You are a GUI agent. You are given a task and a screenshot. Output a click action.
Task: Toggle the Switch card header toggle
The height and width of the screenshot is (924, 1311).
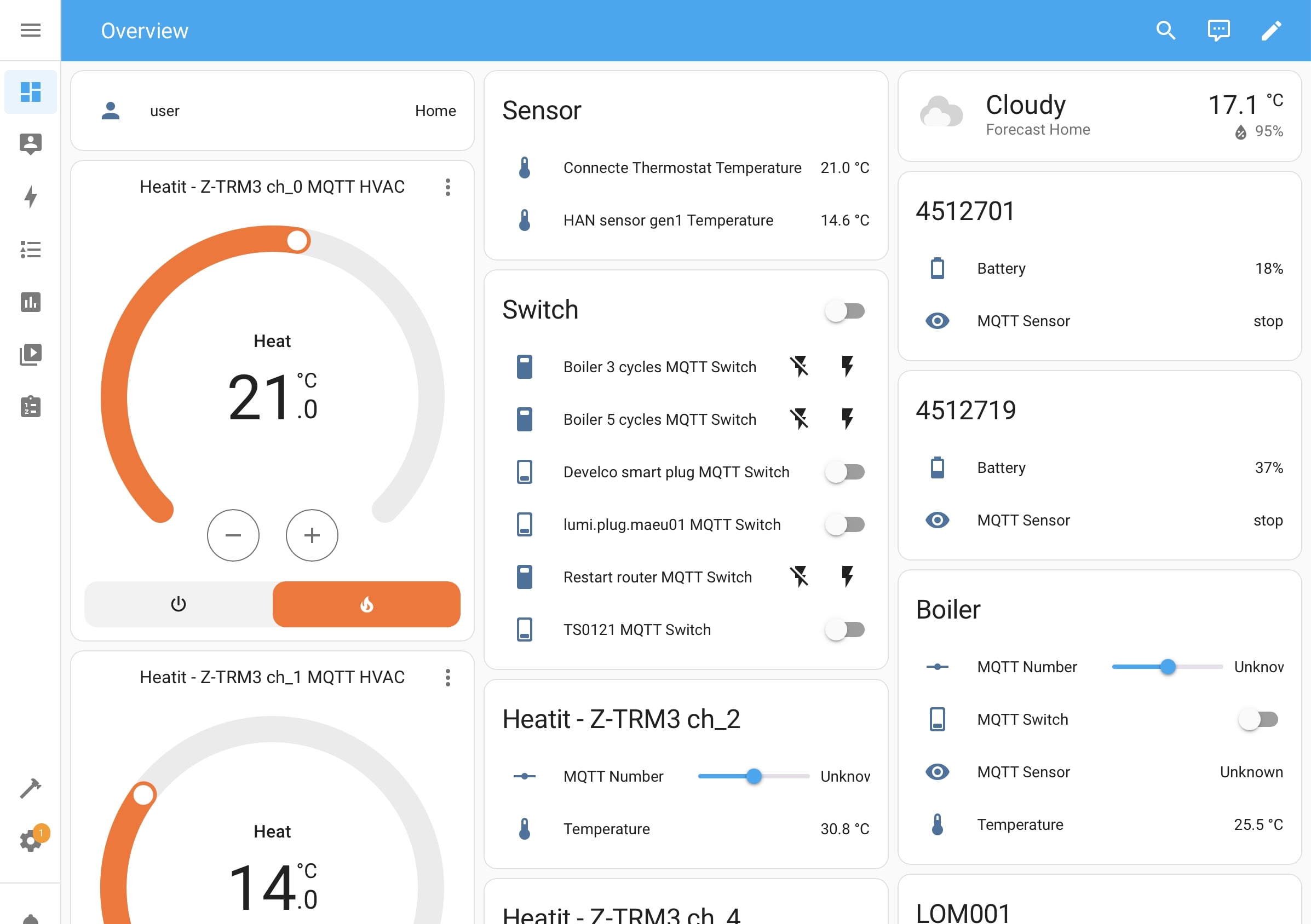[844, 311]
